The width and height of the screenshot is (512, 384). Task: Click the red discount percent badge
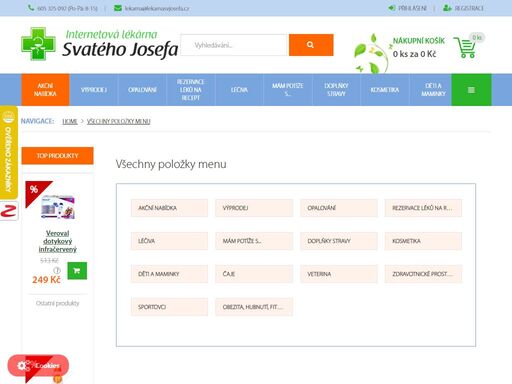(x=35, y=192)
